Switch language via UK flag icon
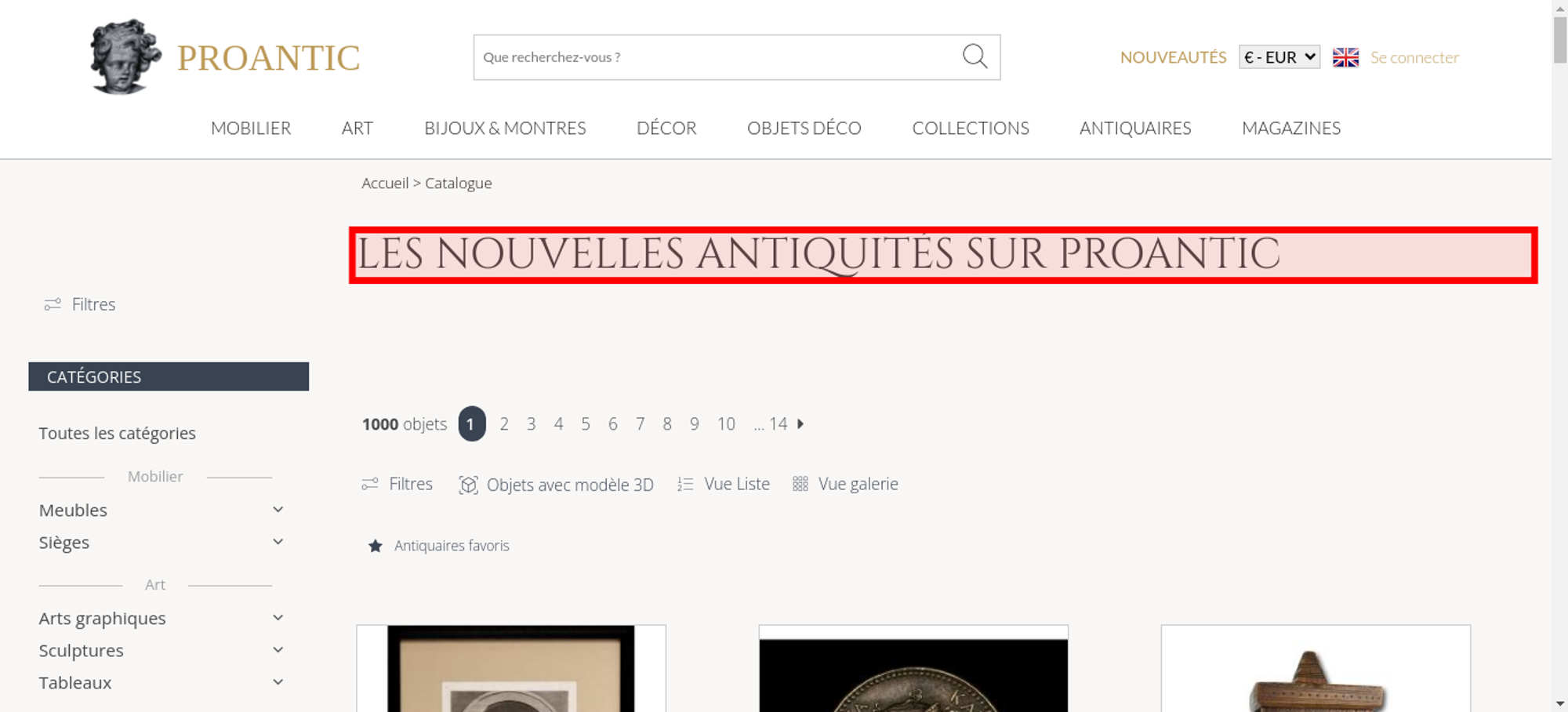Viewport: 1568px width, 712px height. tap(1345, 57)
